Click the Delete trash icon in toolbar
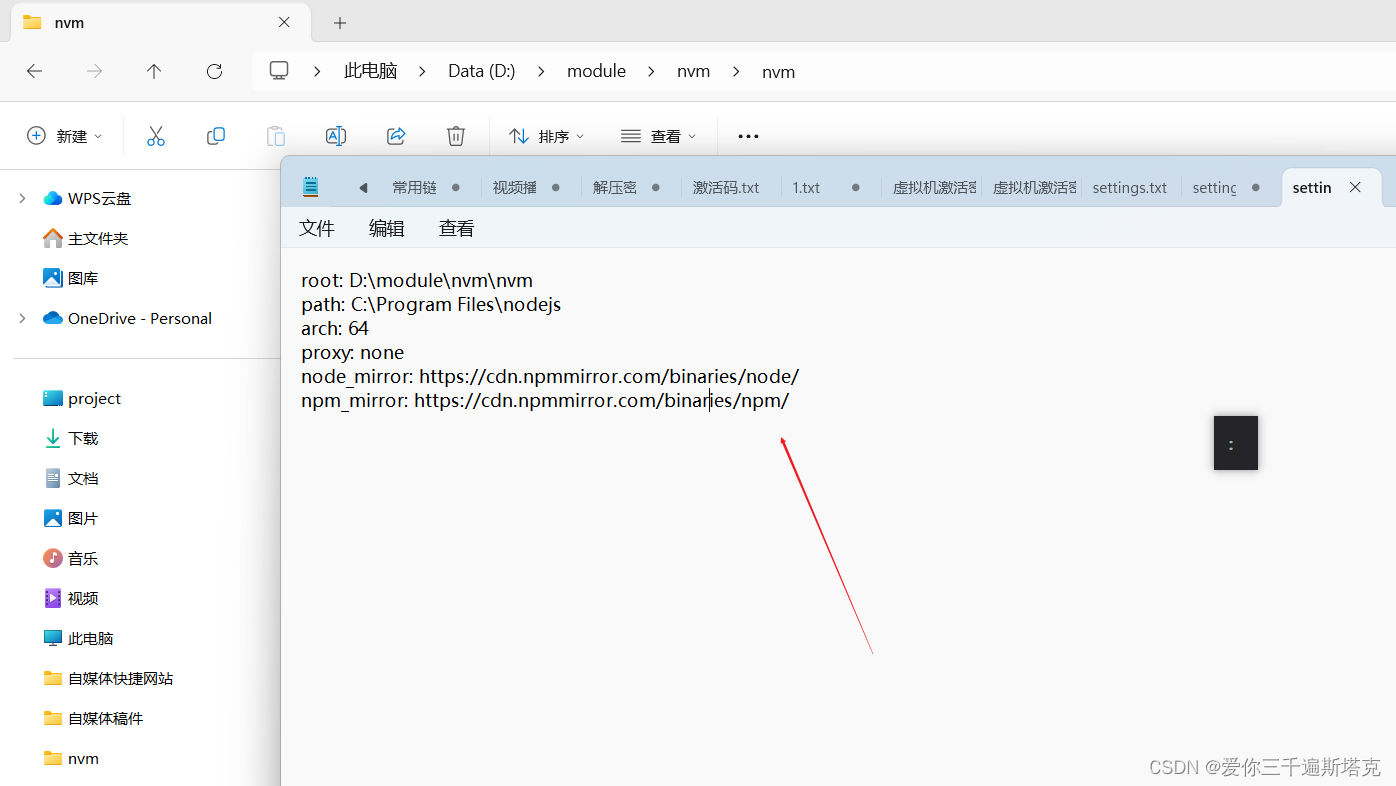1396x786 pixels. click(x=456, y=135)
